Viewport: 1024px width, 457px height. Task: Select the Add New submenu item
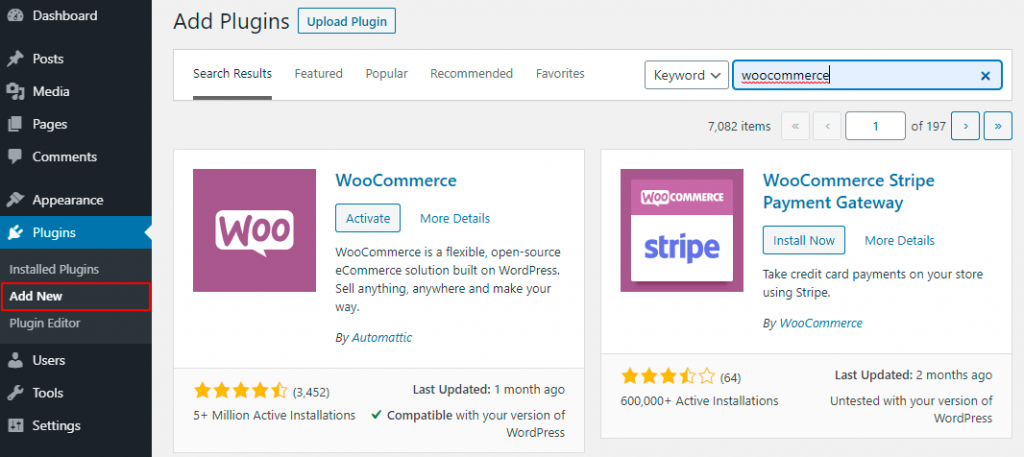point(37,296)
